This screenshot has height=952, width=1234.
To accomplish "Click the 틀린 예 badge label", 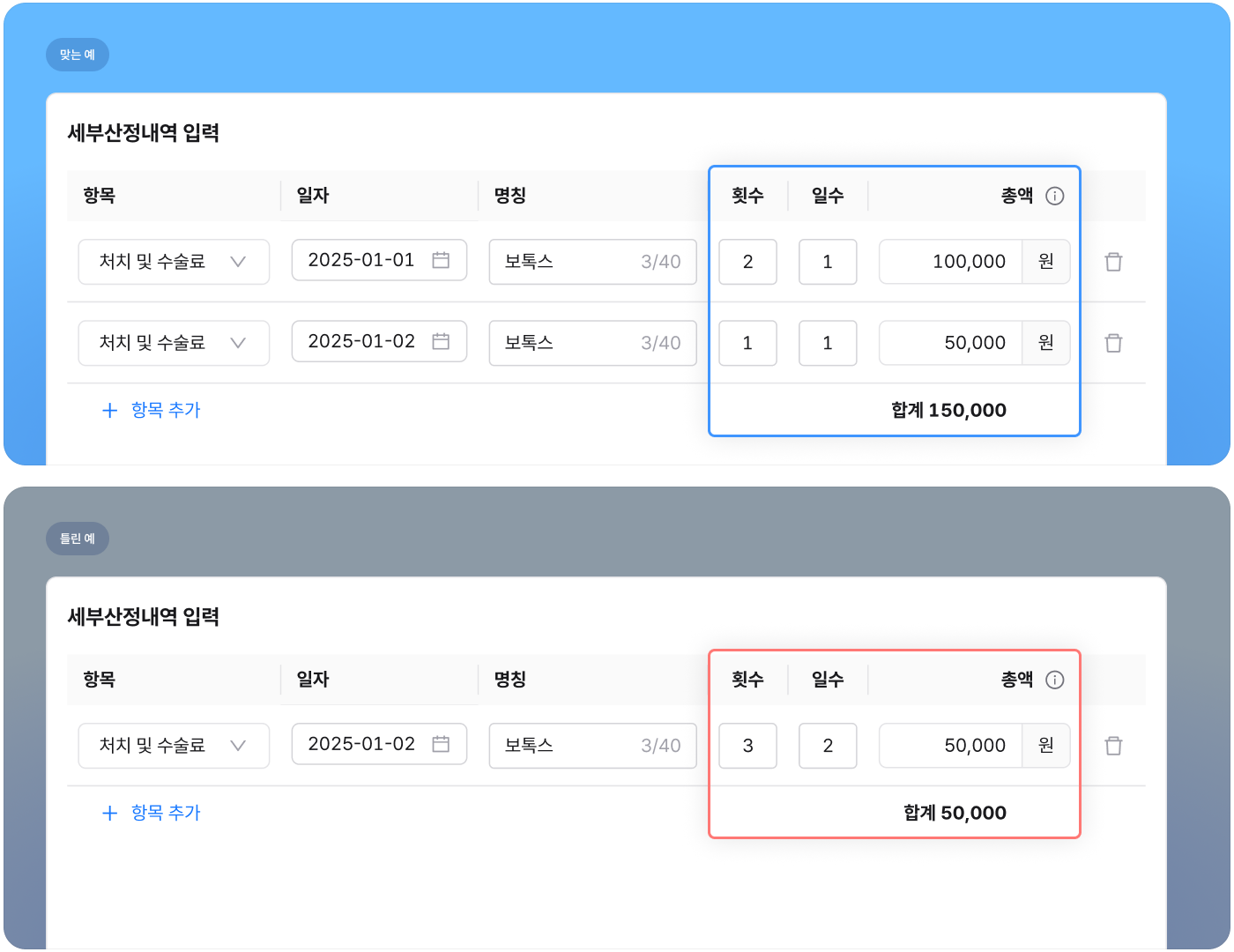I will 78,539.
